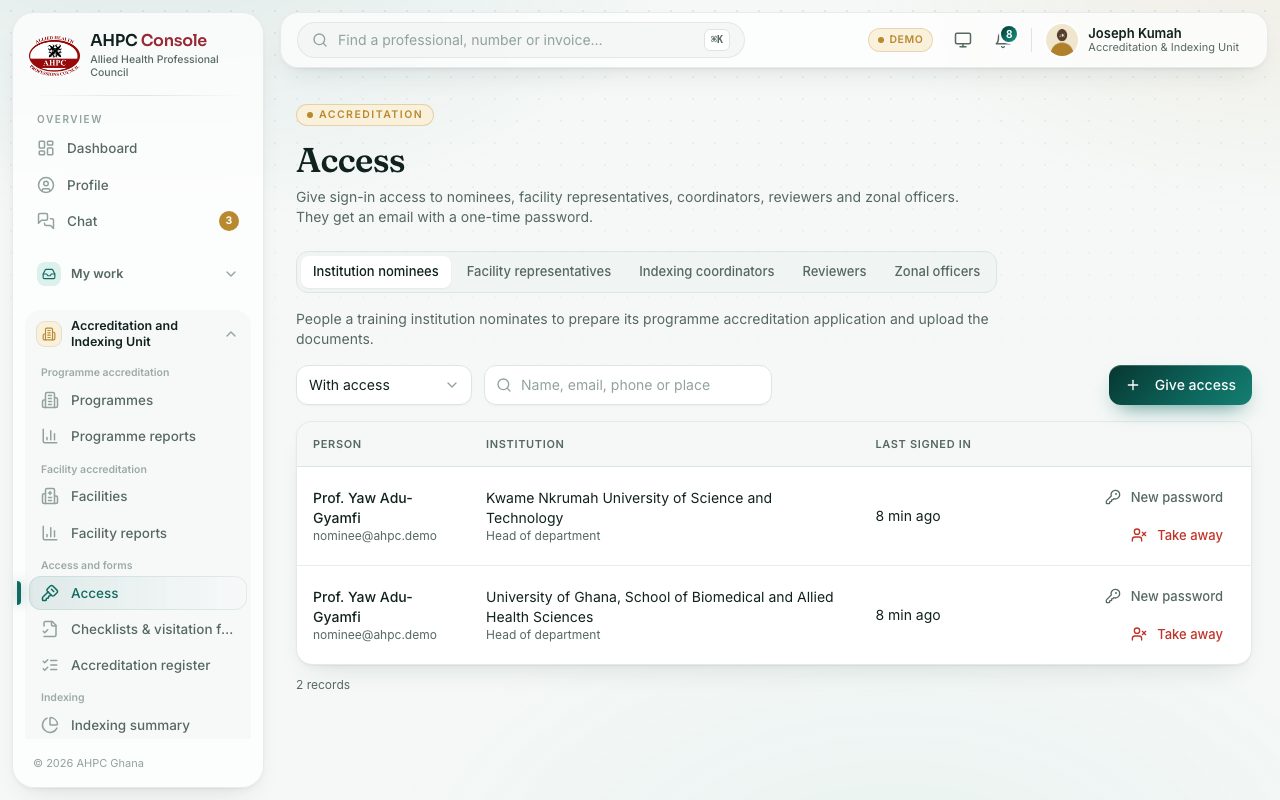
Task: Open the Profile sidebar item
Action: click(x=138, y=185)
